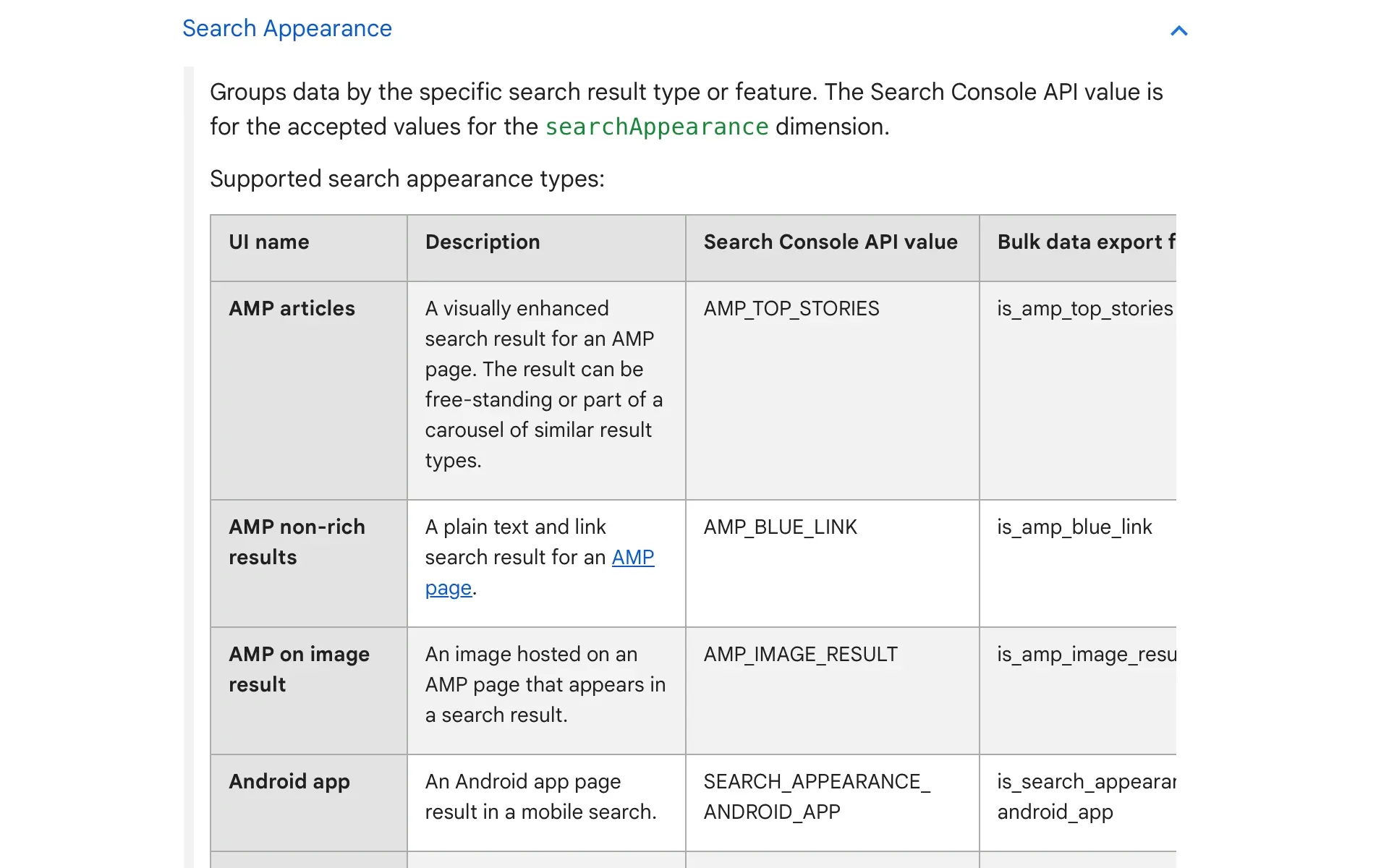Click the is_amp_image_result export field cell

tap(1085, 654)
